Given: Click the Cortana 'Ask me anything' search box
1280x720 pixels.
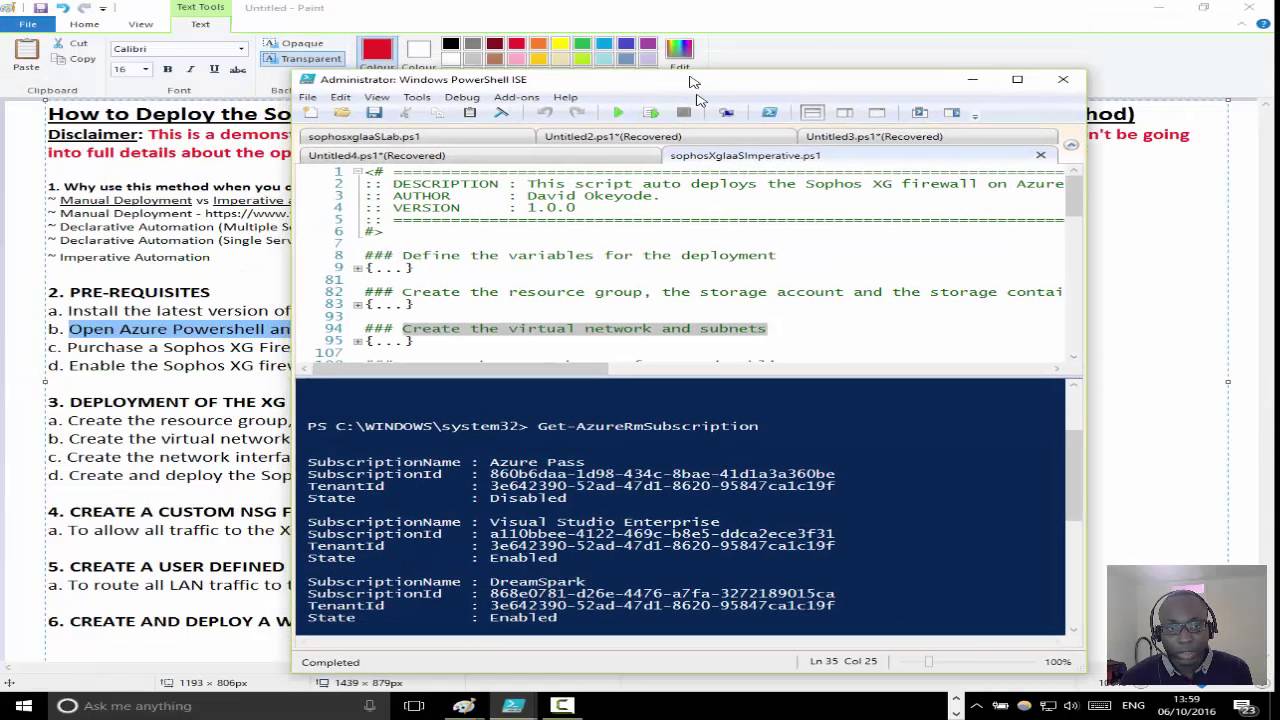Looking at the screenshot, I should [x=219, y=706].
